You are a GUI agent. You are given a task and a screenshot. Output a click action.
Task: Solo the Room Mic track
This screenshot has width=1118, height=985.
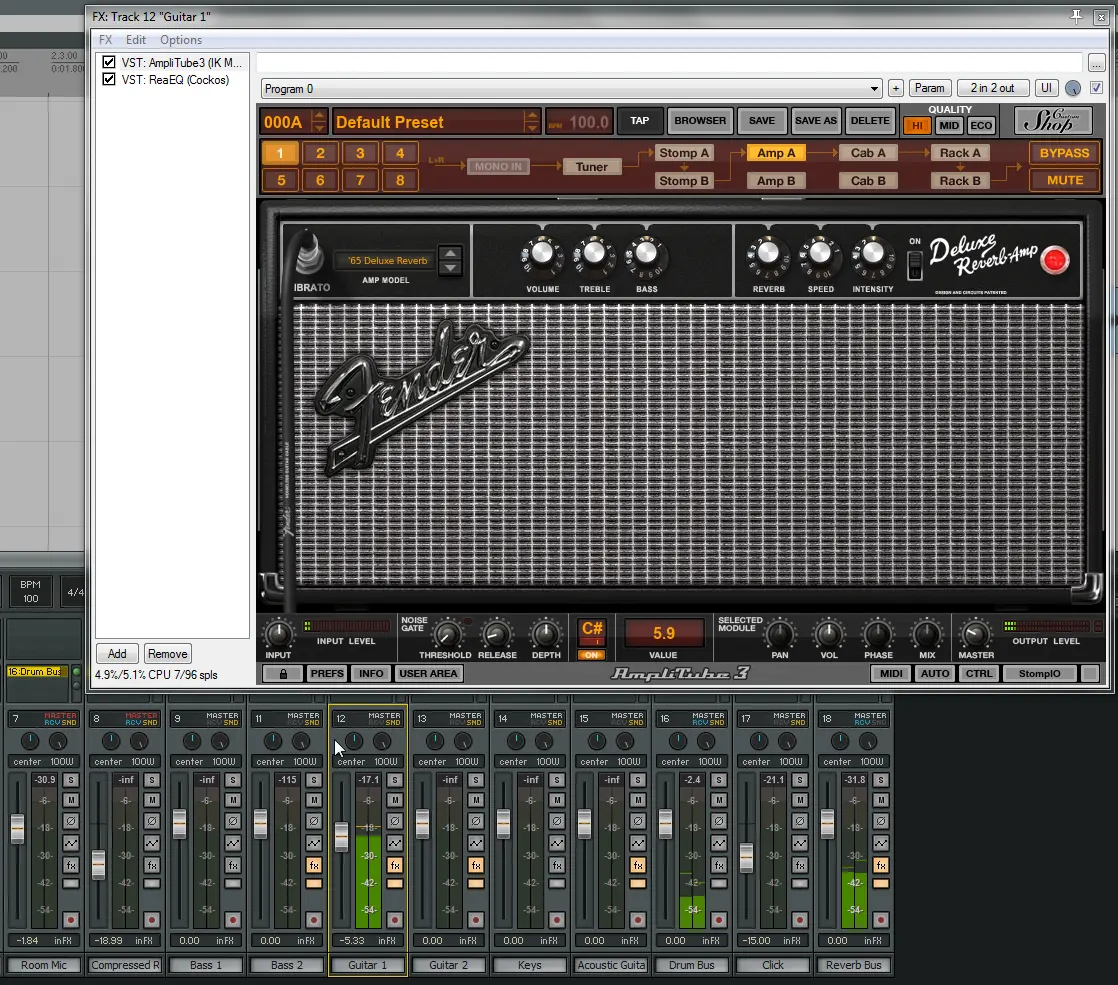(71, 780)
